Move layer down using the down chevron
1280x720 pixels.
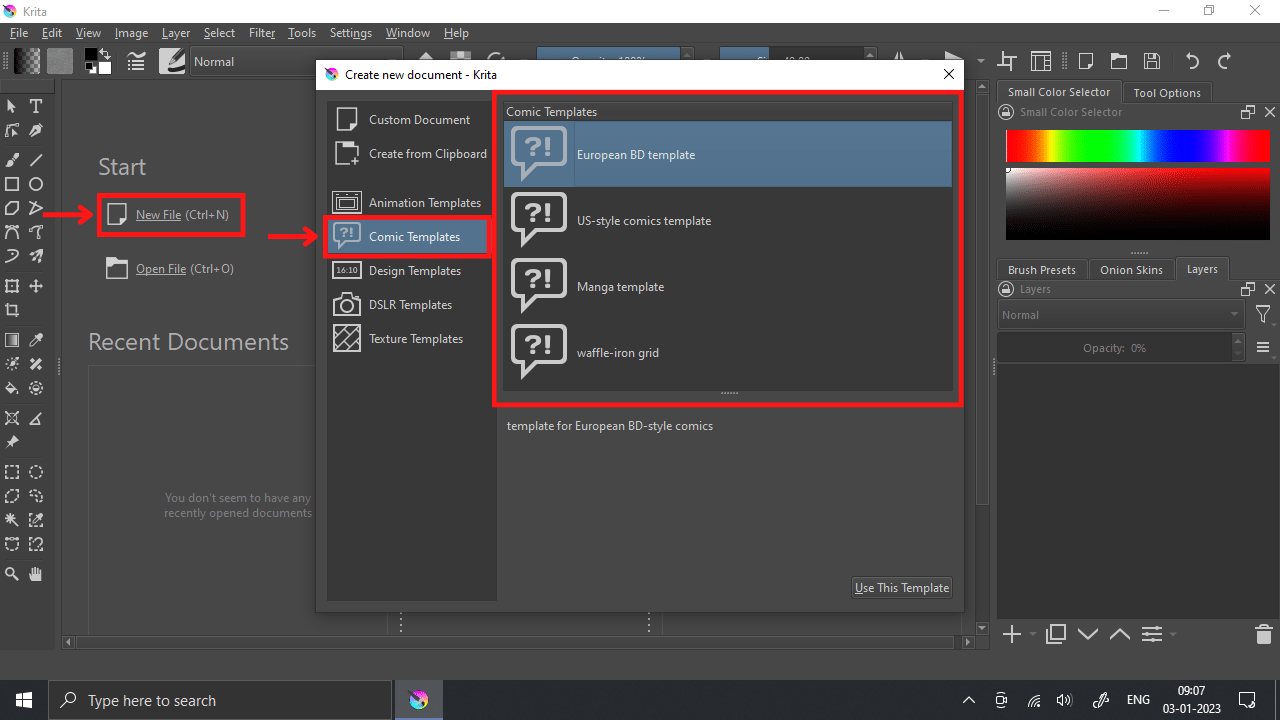click(1088, 634)
